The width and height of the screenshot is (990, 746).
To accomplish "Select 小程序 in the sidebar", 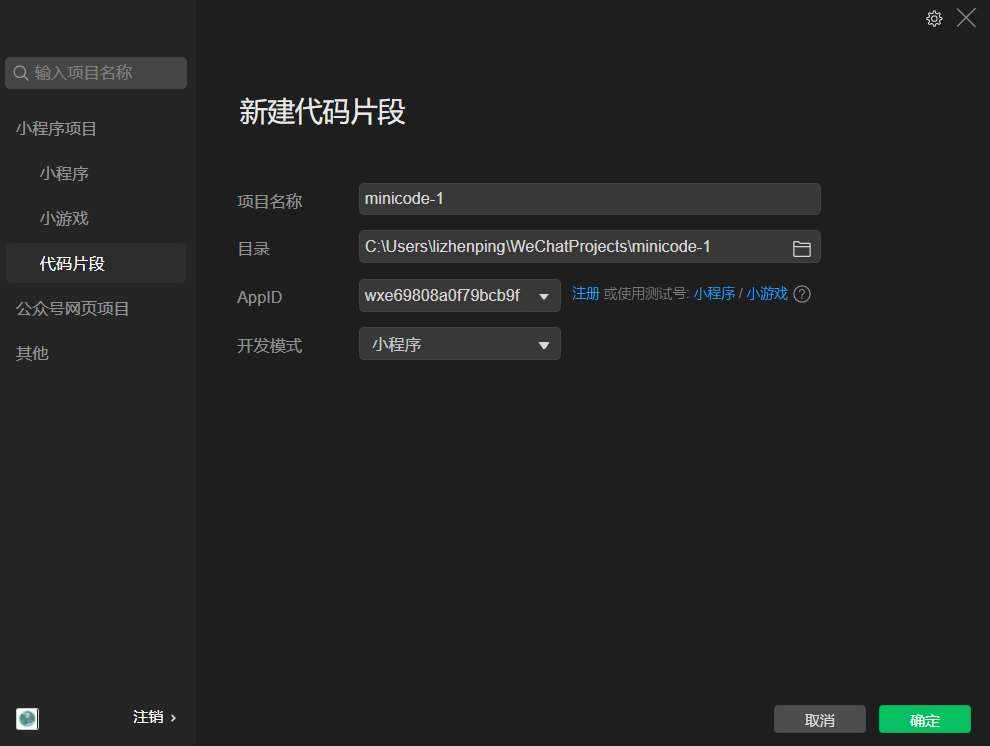I will [x=64, y=174].
